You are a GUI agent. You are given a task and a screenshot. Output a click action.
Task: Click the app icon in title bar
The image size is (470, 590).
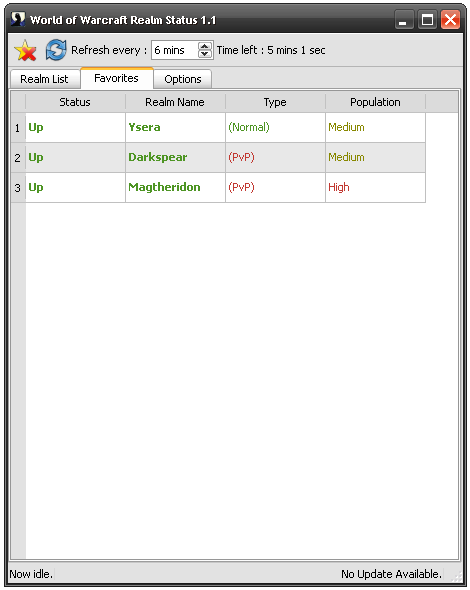pyautogui.click(x=18, y=19)
